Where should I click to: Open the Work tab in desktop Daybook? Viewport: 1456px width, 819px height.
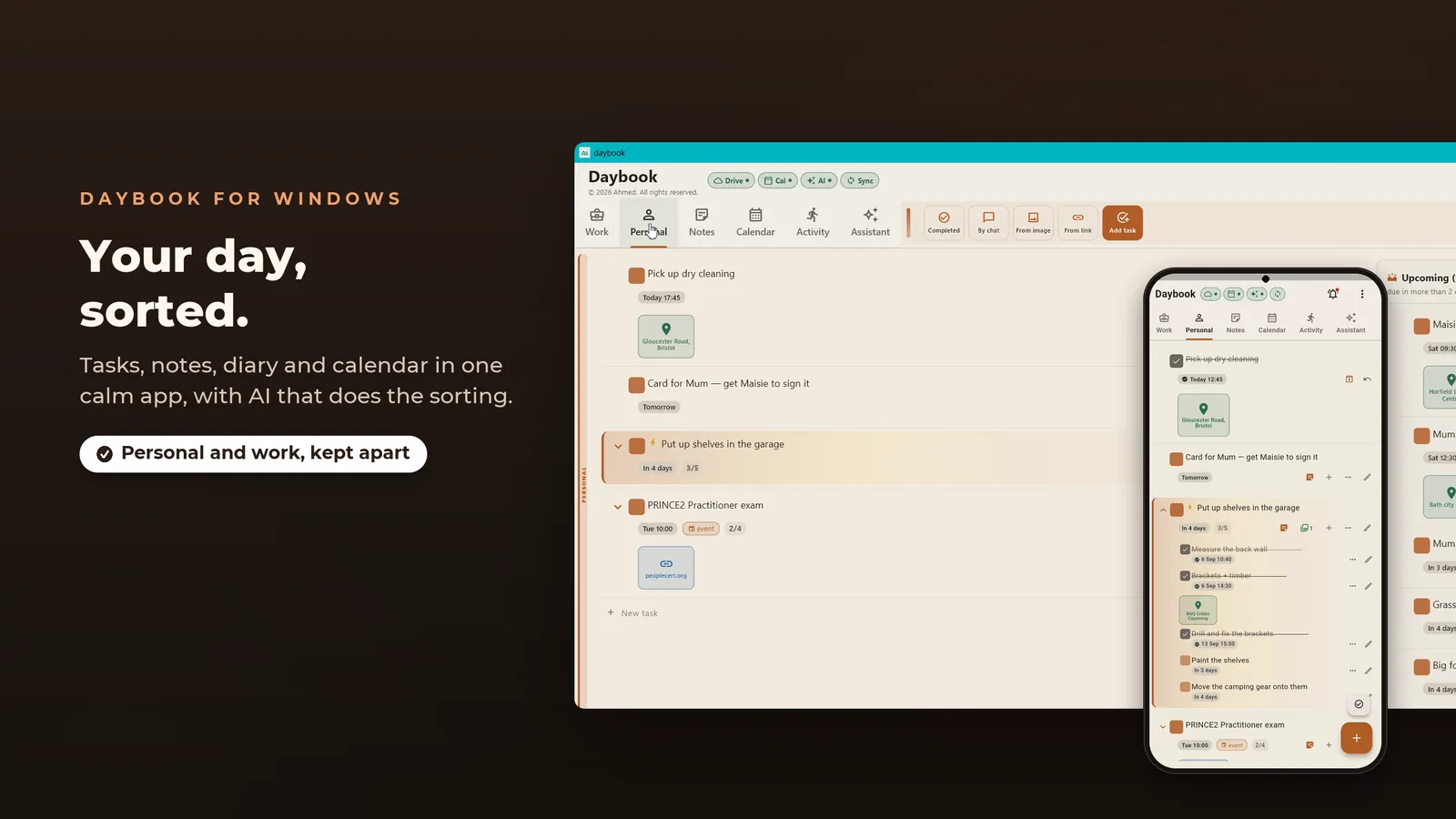(597, 222)
